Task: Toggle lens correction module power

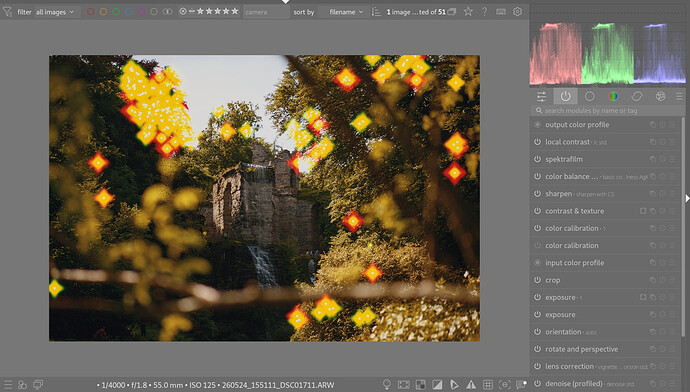Action: (537, 366)
